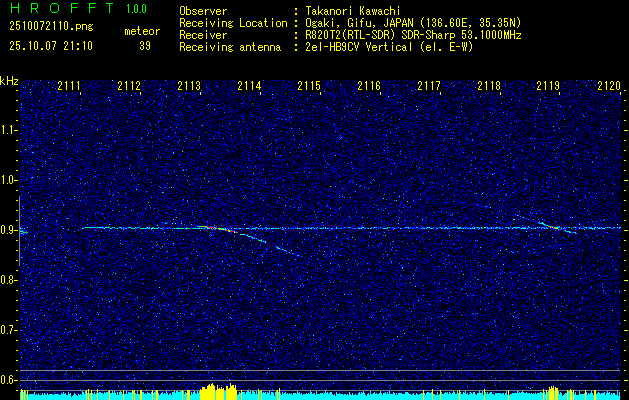The height and width of the screenshot is (400, 629).
Task: Click the HROFFT title text
Action: point(61,8)
